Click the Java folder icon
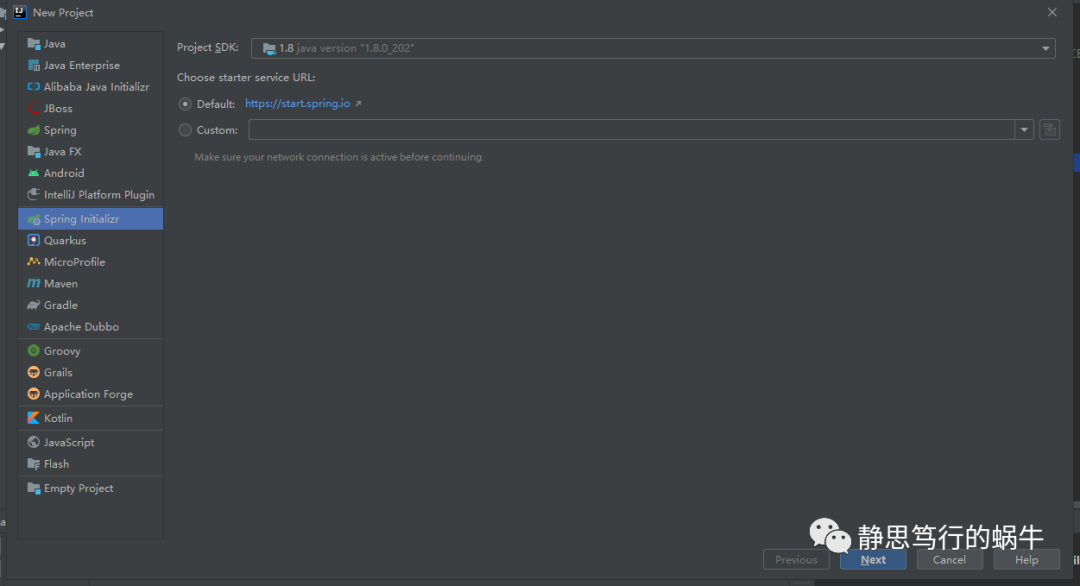The width and height of the screenshot is (1080, 586). click(34, 44)
